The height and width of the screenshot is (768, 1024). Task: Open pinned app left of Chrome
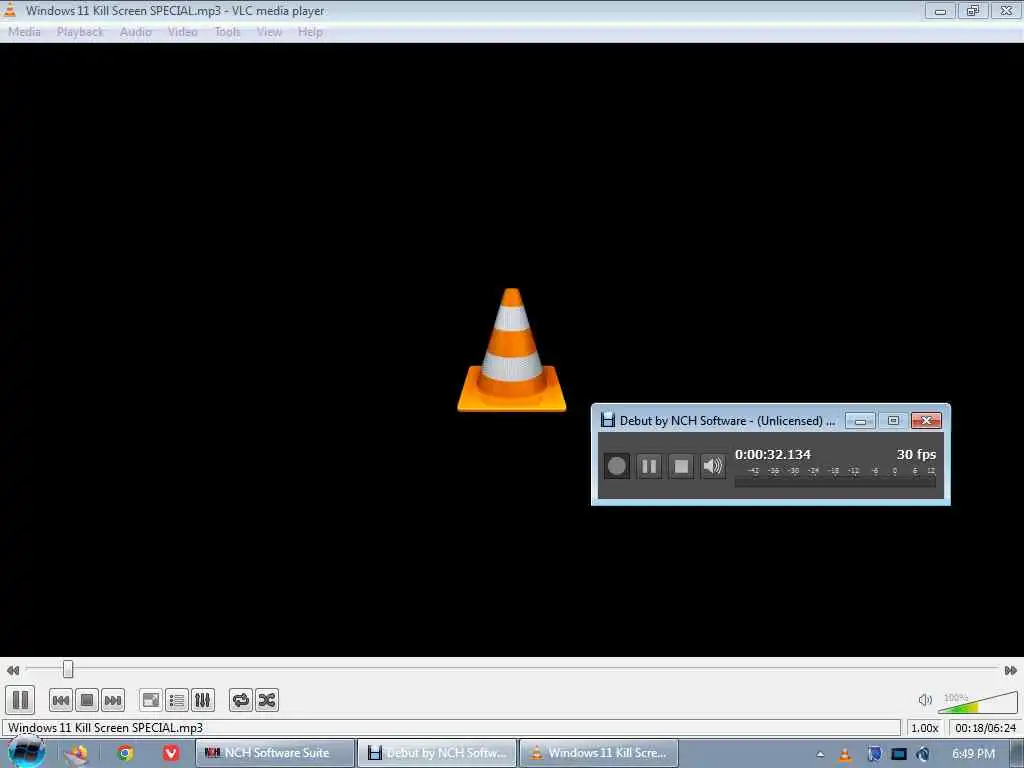tap(76, 753)
